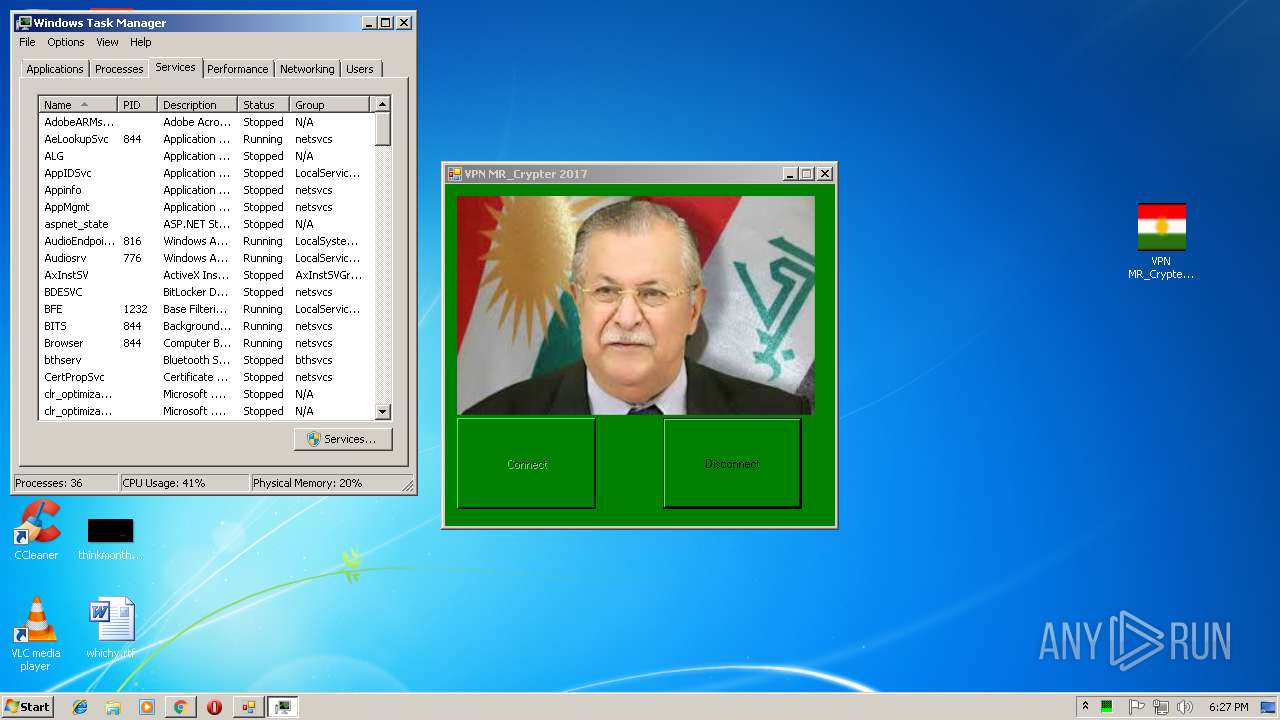Click Task Manager CPU meter tray icon
Viewport: 1280px width, 720px height.
[x=1107, y=707]
